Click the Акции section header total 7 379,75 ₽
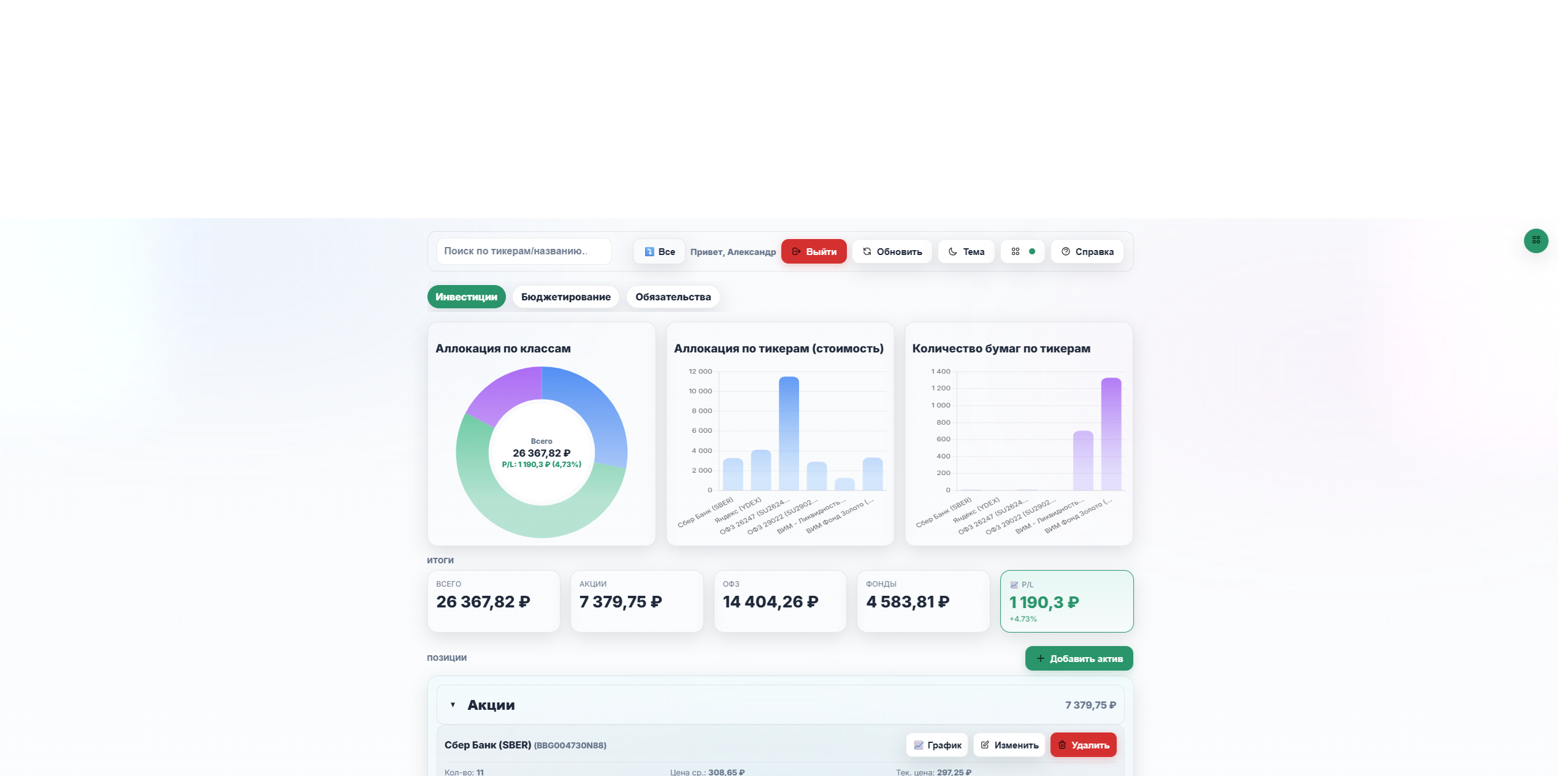The height and width of the screenshot is (776, 1568). coord(1090,705)
